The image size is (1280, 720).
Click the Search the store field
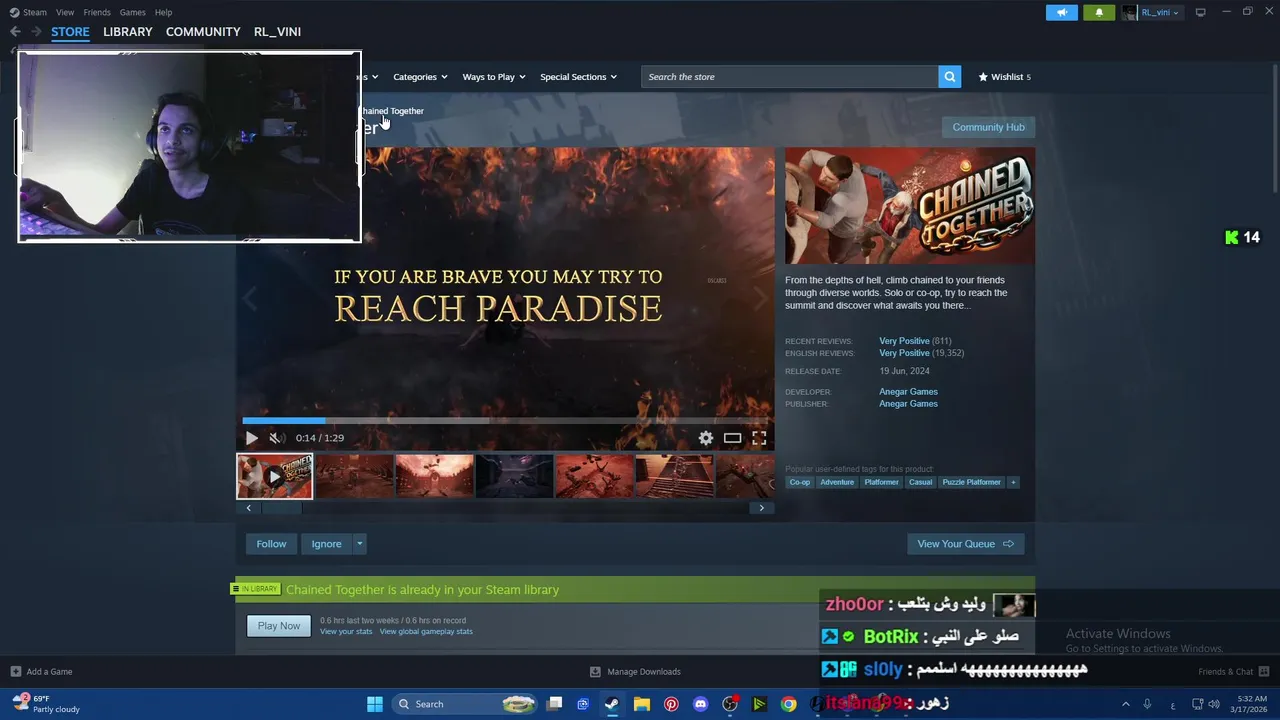tap(790, 77)
